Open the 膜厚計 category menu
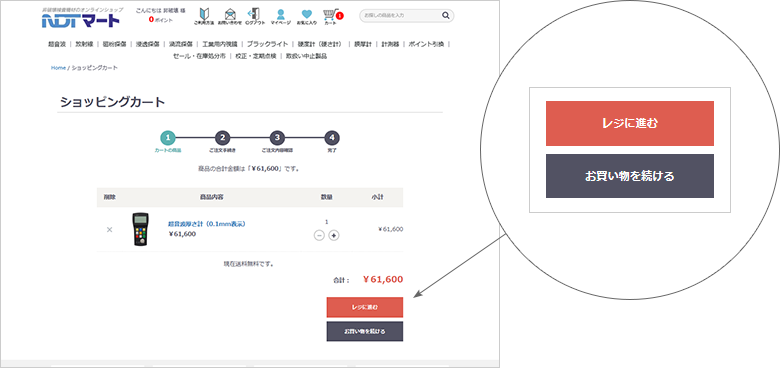The width and height of the screenshot is (780, 368). pyautogui.click(x=363, y=44)
